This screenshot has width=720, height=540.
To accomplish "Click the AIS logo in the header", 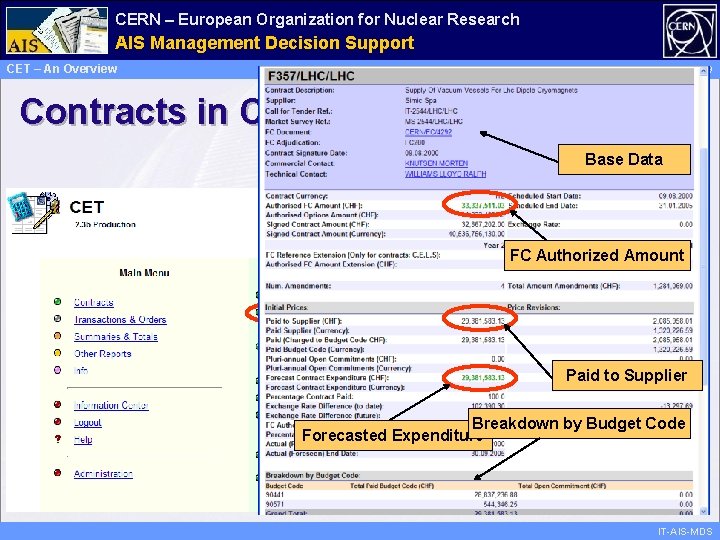I will tap(57, 30).
